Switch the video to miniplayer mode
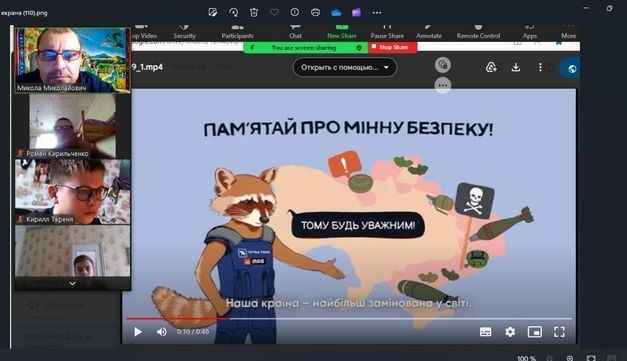Image resolution: width=627 pixels, height=361 pixels. [535, 332]
